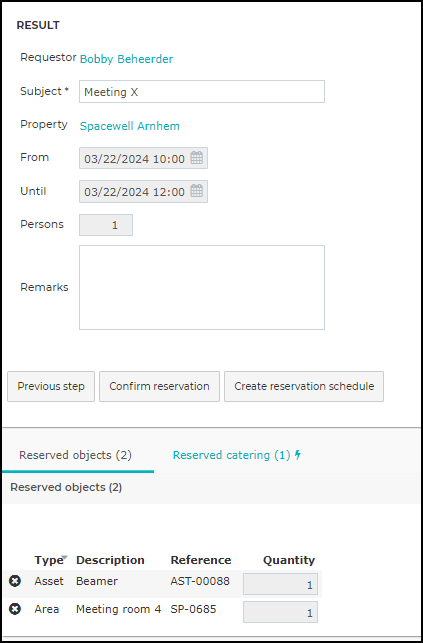Confirm the reservation
Screen dimensions: 423x643
[x=159, y=386]
